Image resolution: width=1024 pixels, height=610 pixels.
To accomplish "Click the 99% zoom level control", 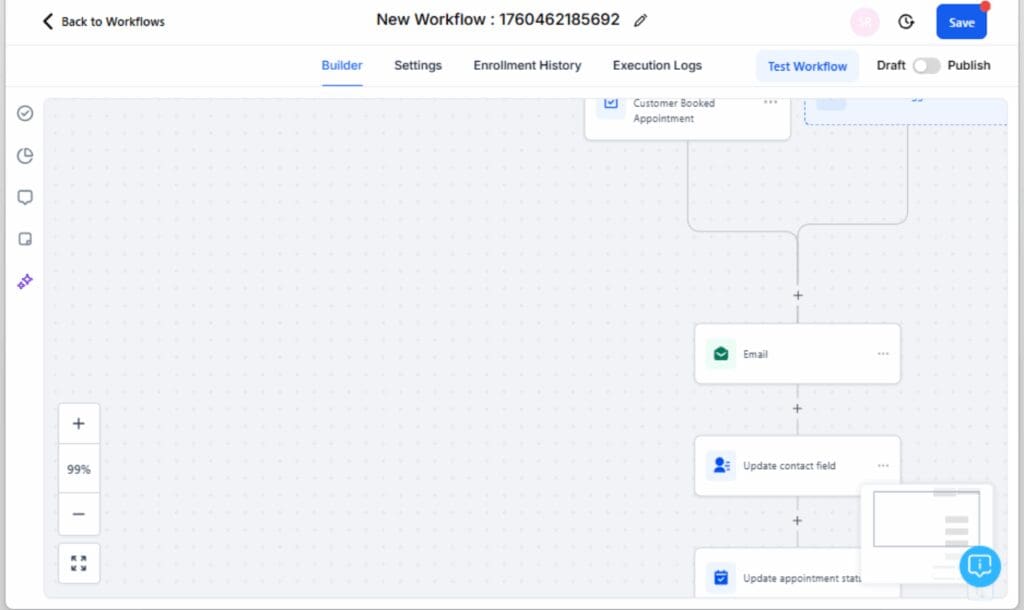I will click(x=79, y=467).
